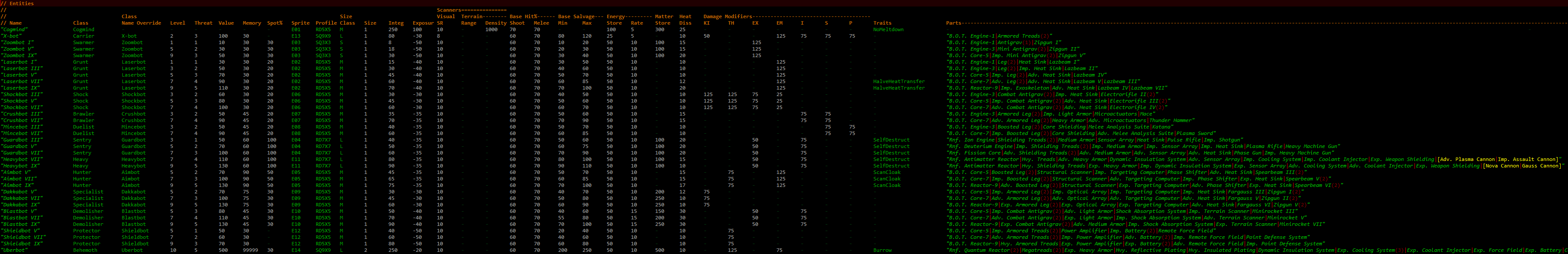Click the "Threat" column header
This screenshot has height=254, width=1568.
[203, 23]
